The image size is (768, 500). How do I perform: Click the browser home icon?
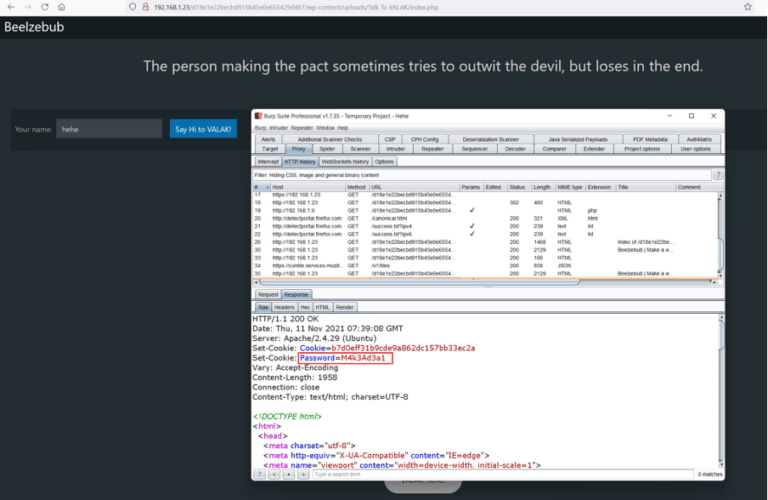point(61,7)
